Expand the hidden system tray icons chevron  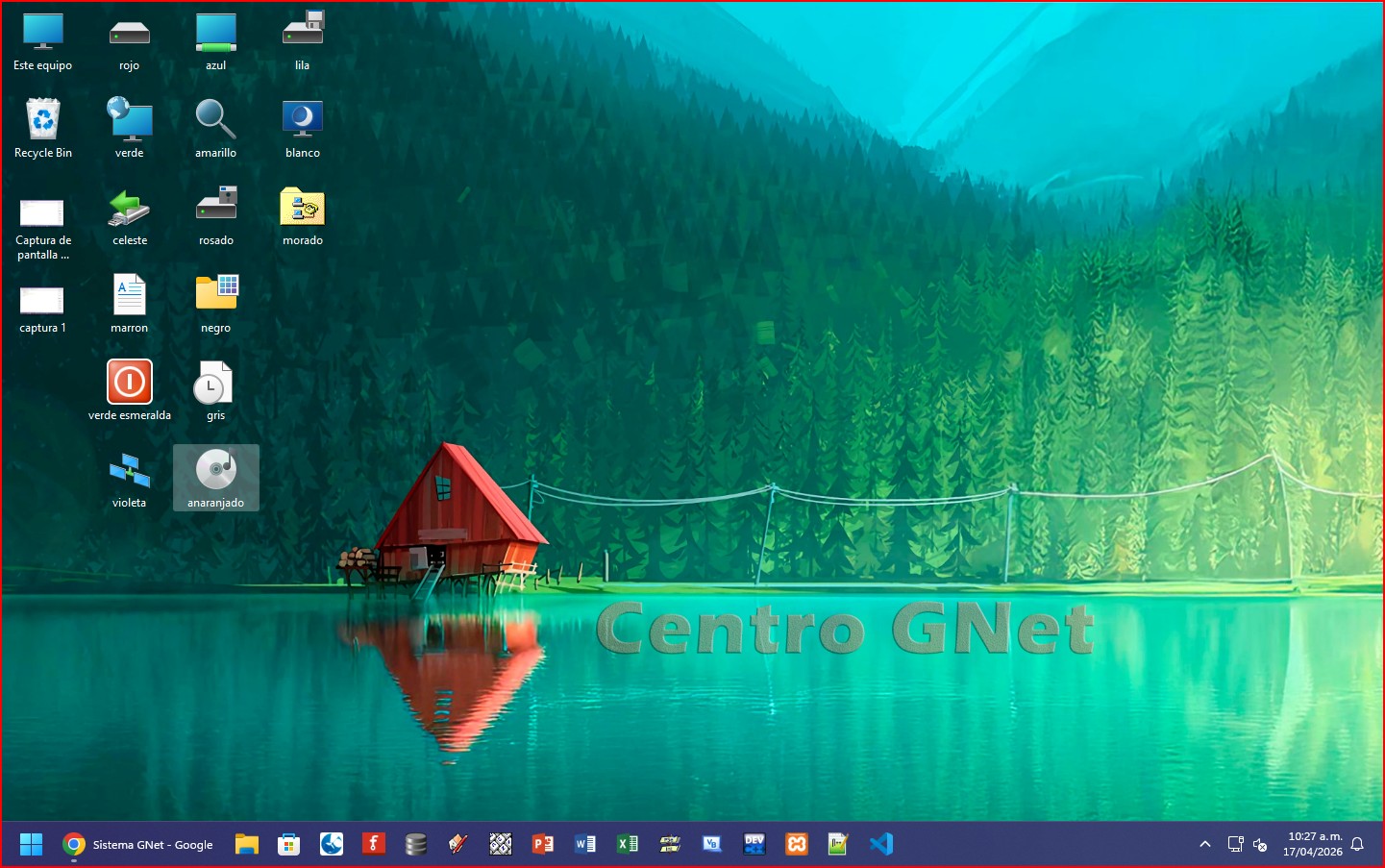1205,844
